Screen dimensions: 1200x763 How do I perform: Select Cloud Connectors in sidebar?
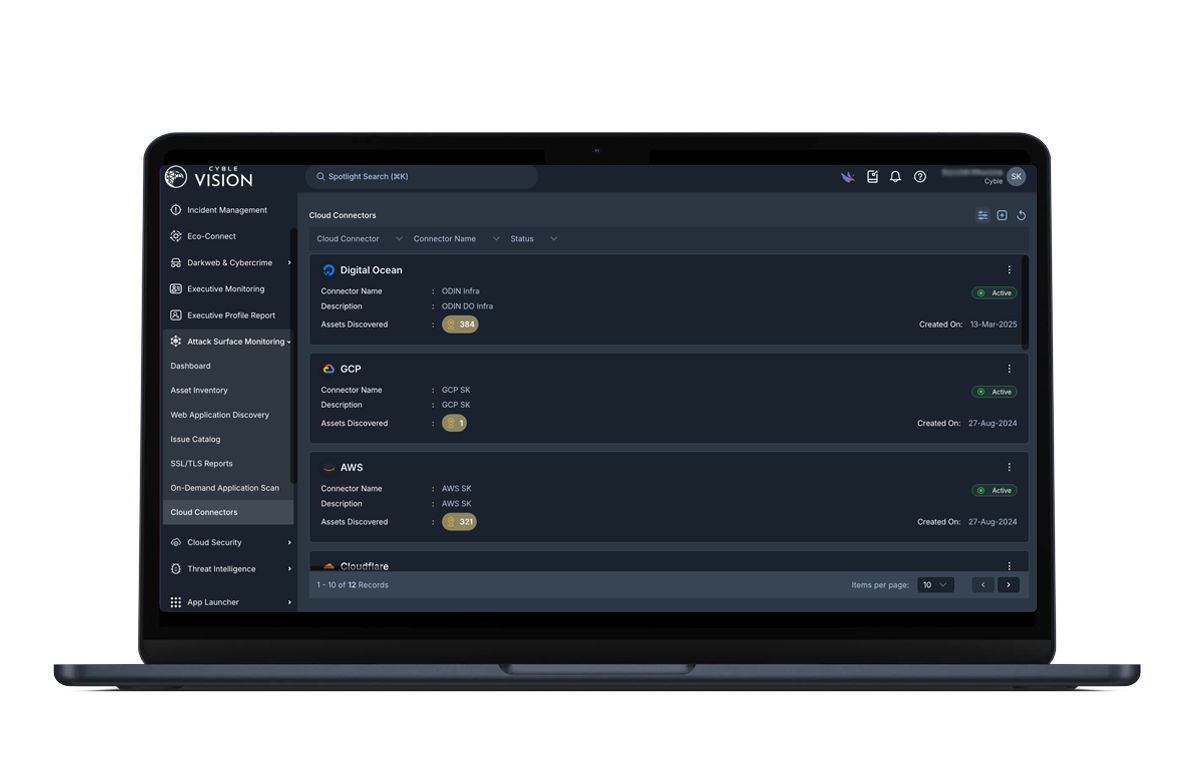pos(228,513)
